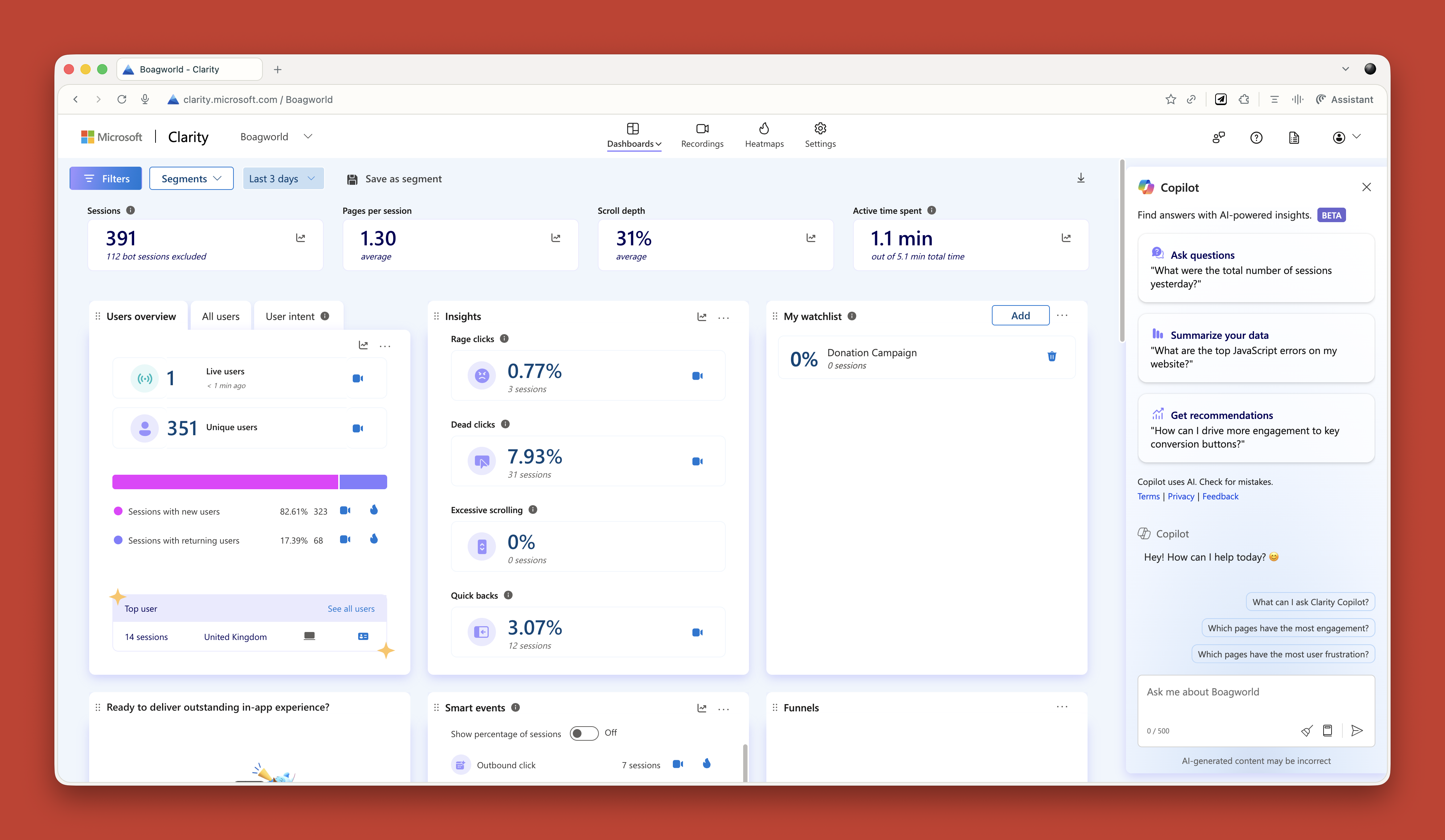View heatmap for sessions with new users

coord(374,510)
